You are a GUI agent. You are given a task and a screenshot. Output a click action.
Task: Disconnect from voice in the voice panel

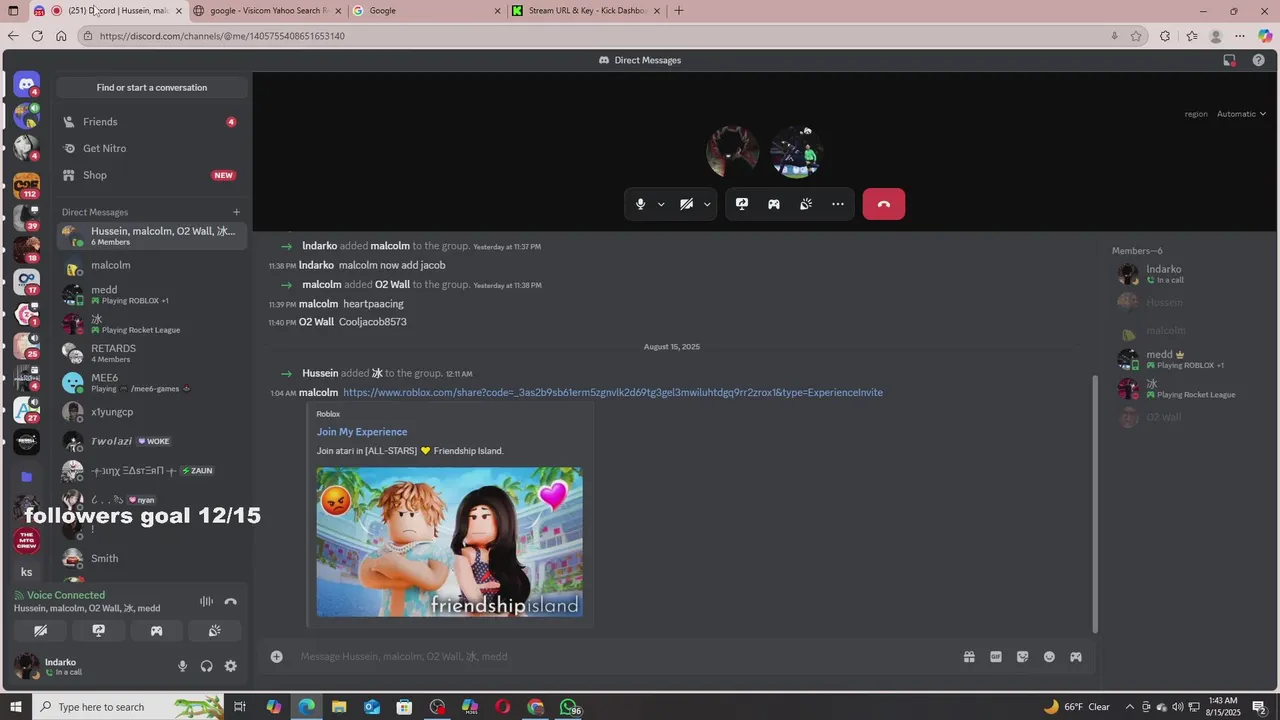[231, 601]
